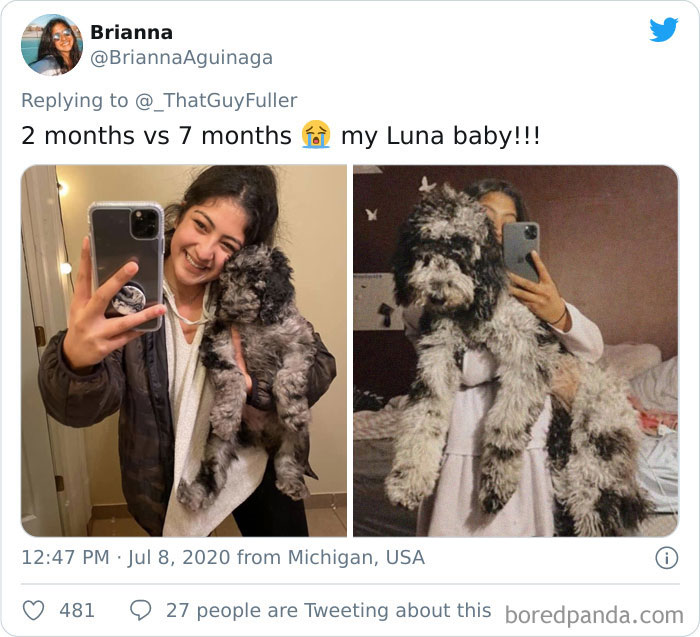Click the info circle icon
The image size is (700, 637).
[667, 558]
